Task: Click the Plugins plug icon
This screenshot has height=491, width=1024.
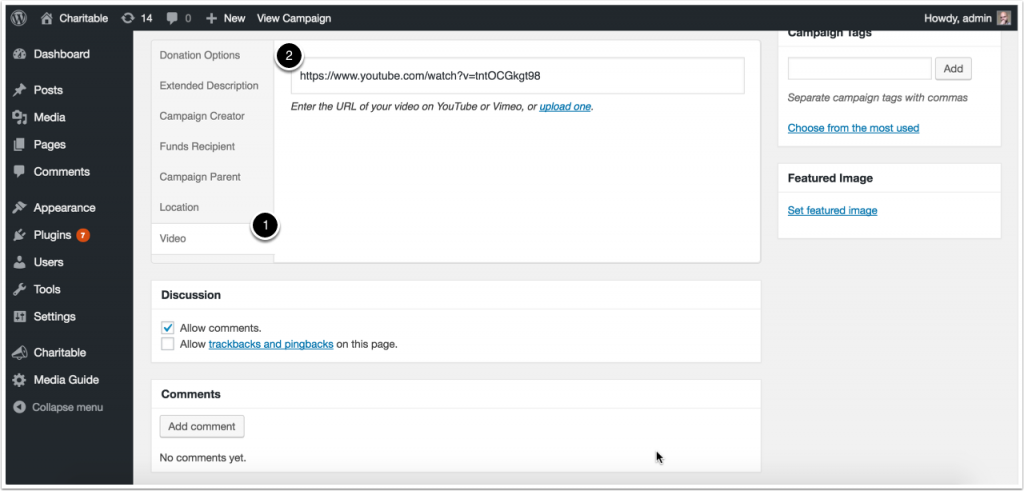Action: tap(20, 235)
